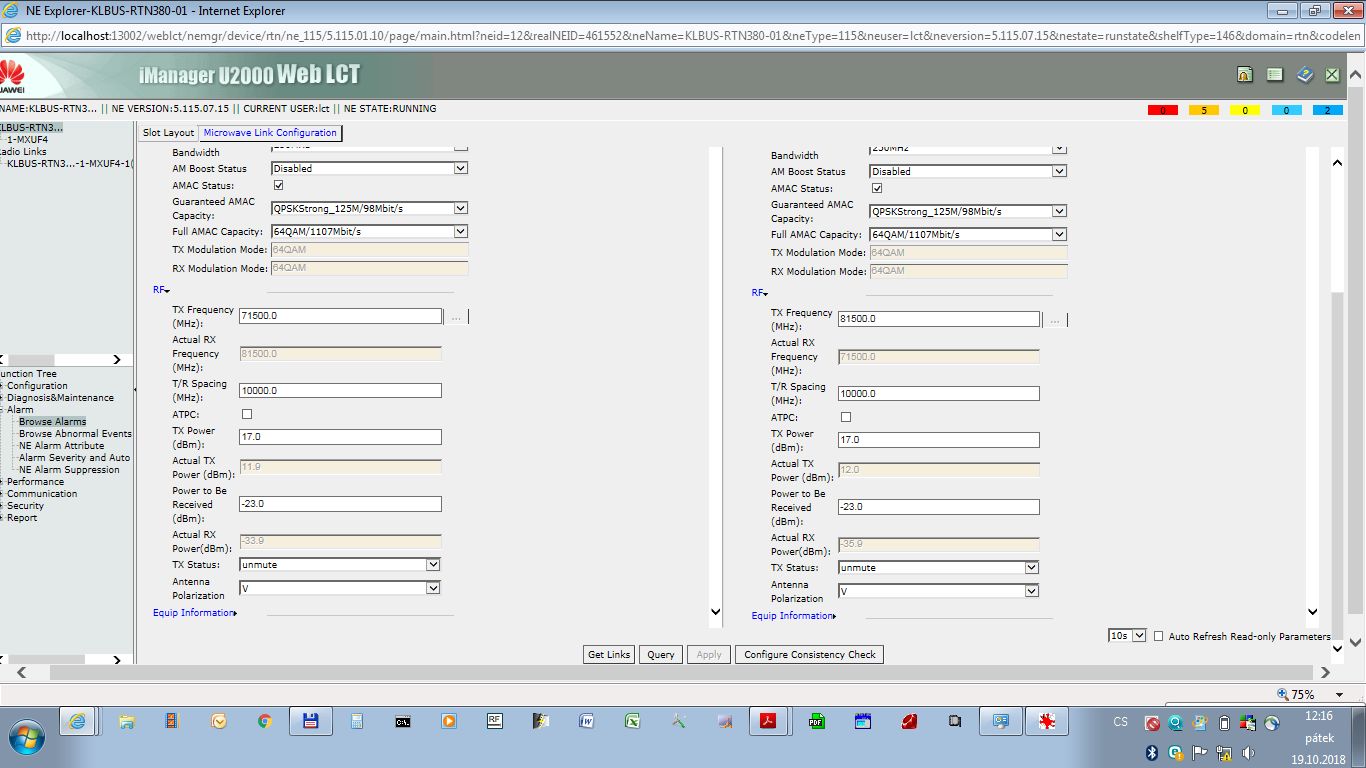The image size is (1366, 768).
Task: Open the command prompt taskbar icon
Action: click(402, 721)
